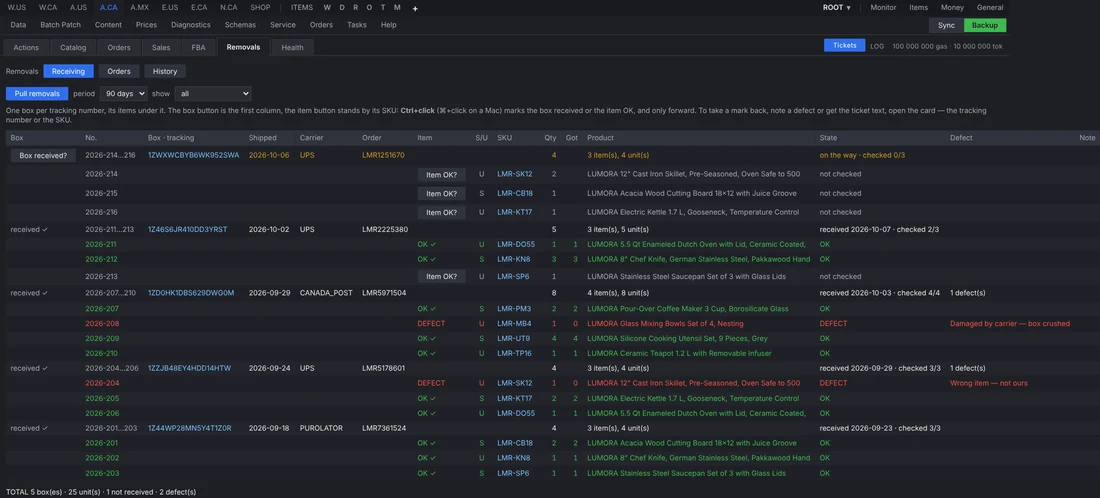The width and height of the screenshot is (1100, 498).
Task: Open the LOG link
Action: [877, 46]
